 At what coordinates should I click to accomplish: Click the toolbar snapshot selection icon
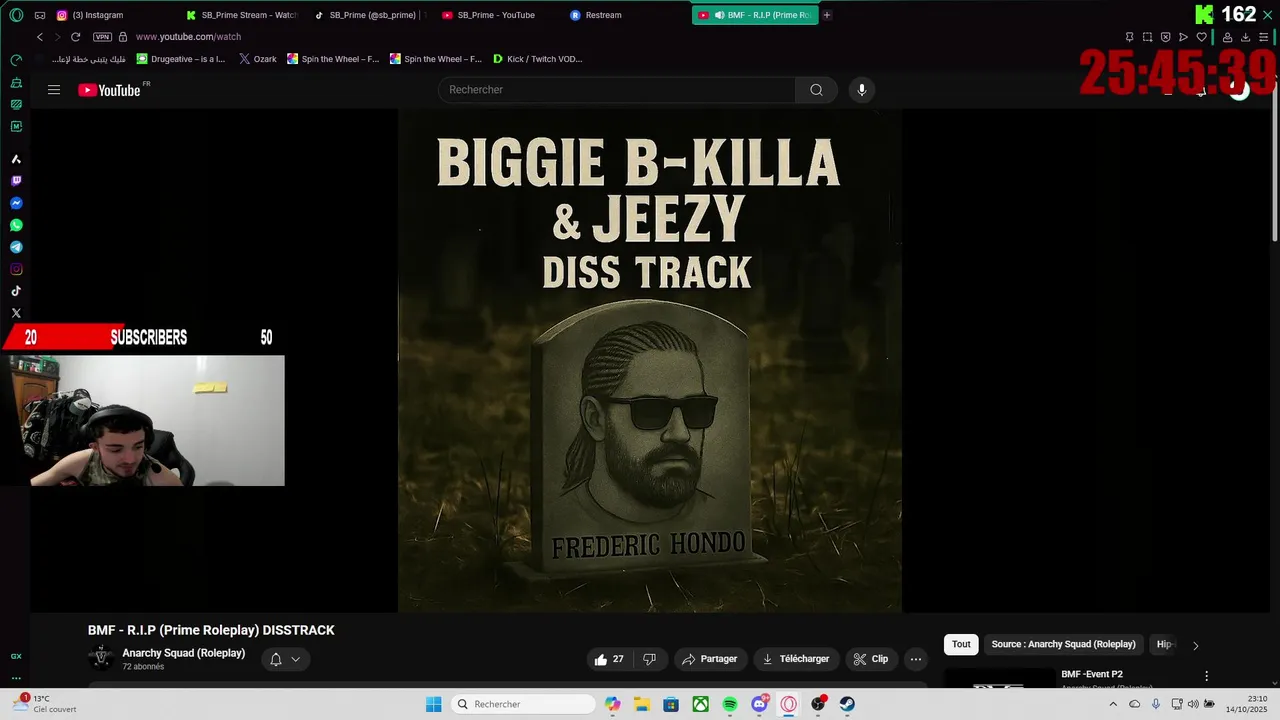tap(1147, 37)
